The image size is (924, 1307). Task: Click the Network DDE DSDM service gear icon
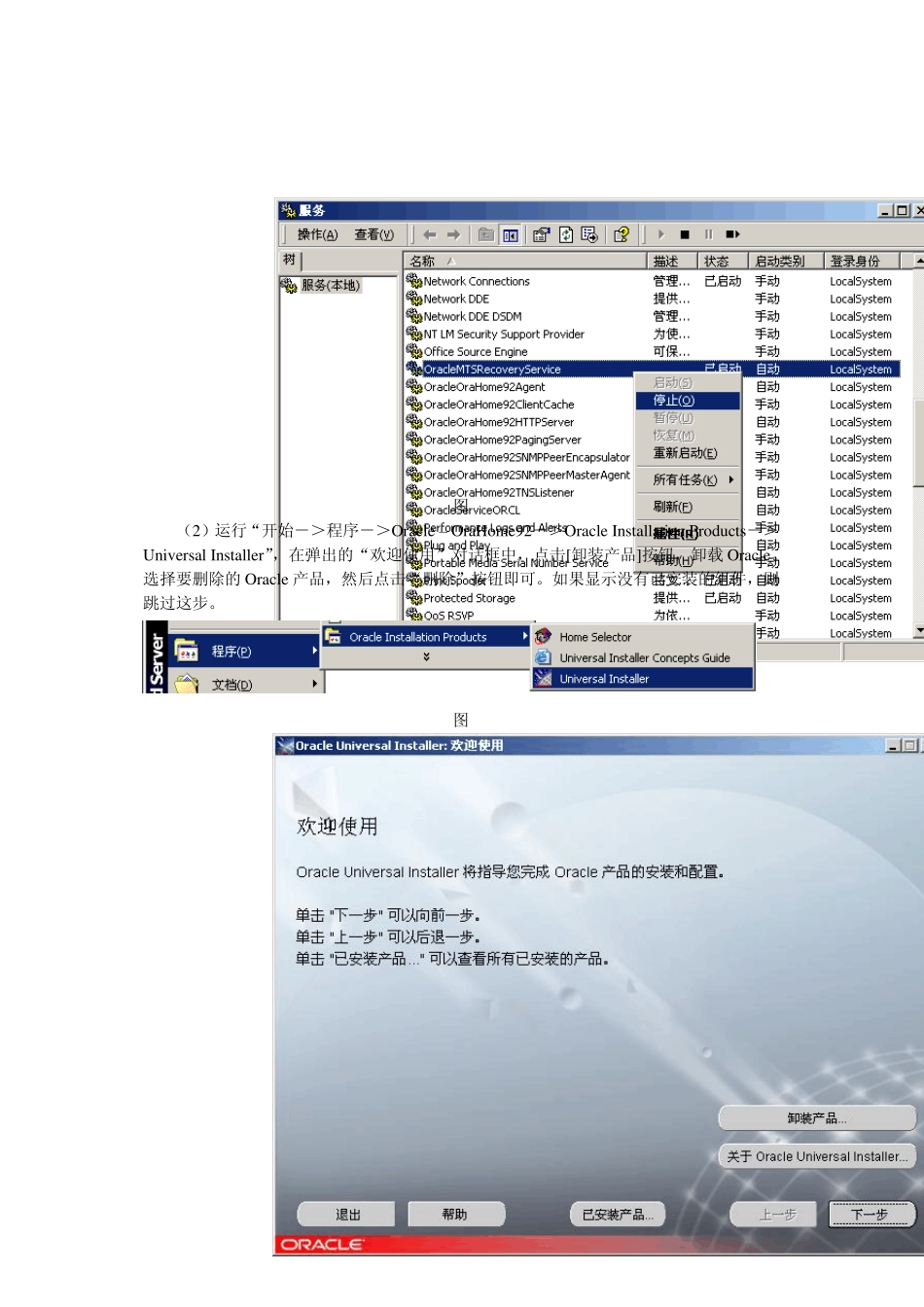tap(413, 316)
